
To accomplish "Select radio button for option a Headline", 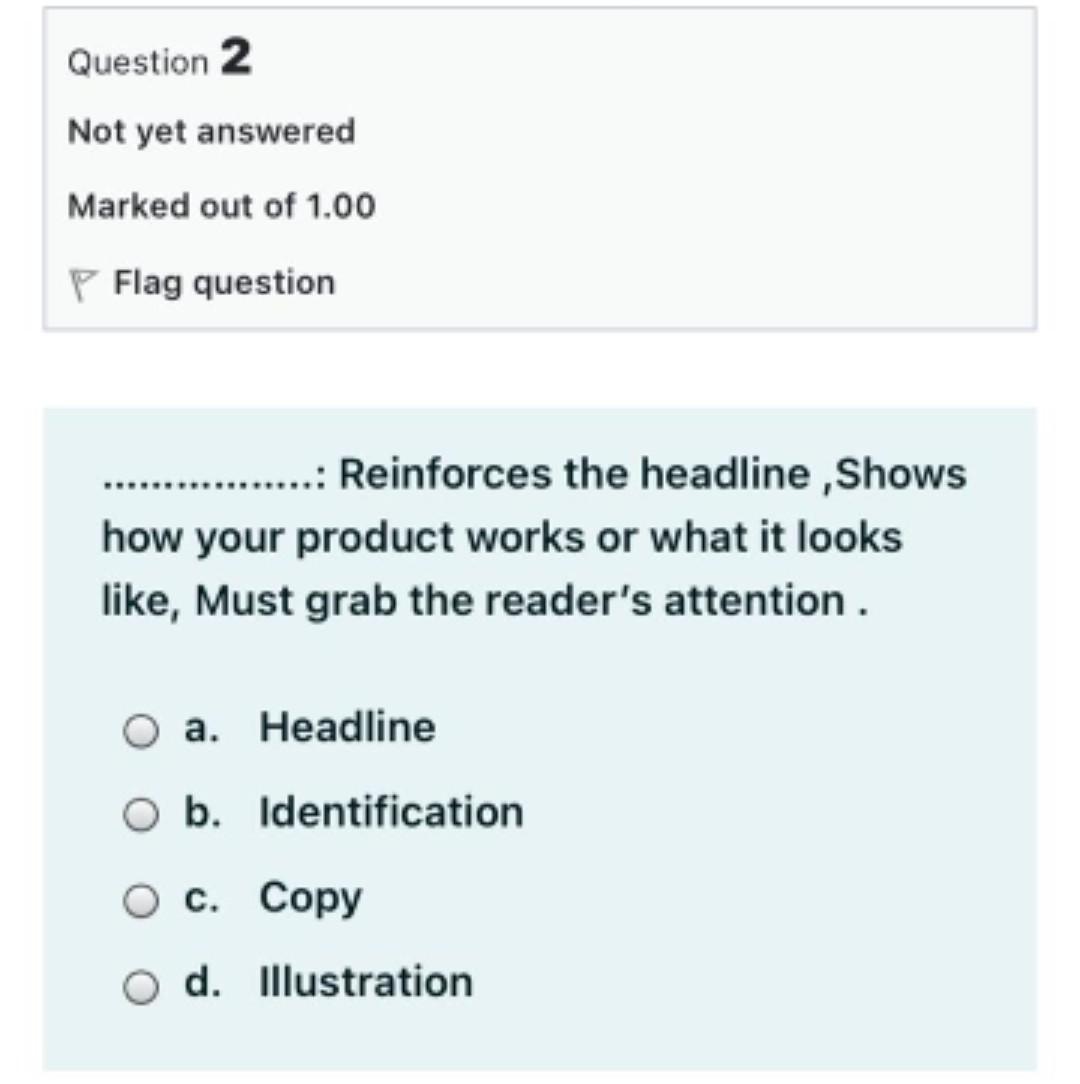I will pos(140,731).
